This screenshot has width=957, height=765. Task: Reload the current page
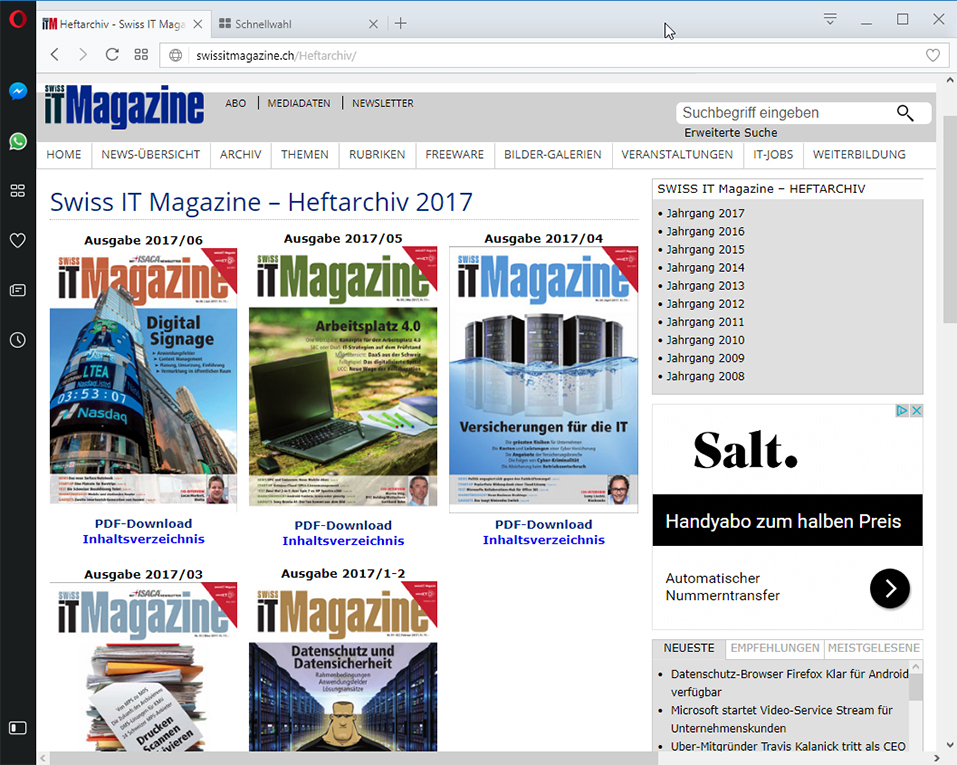pyautogui.click(x=112, y=55)
